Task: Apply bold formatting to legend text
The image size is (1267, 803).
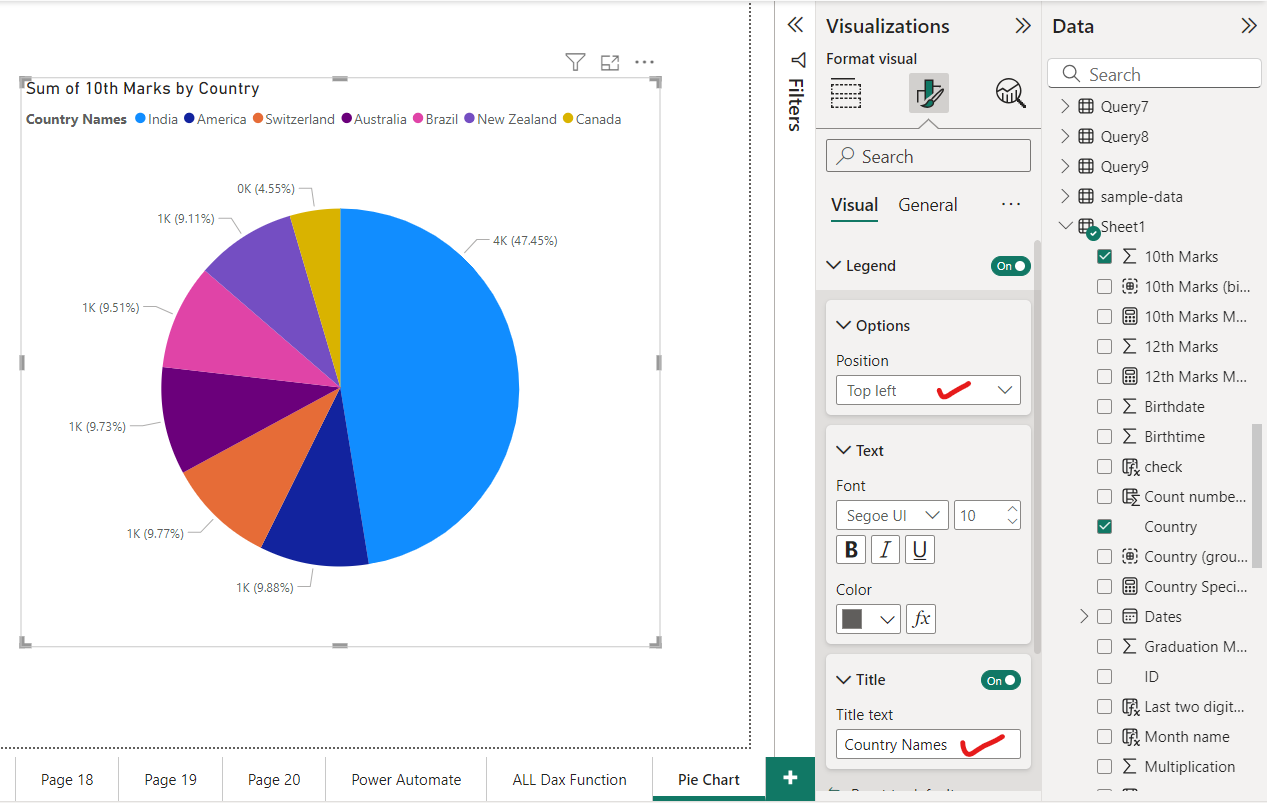Action: point(850,549)
